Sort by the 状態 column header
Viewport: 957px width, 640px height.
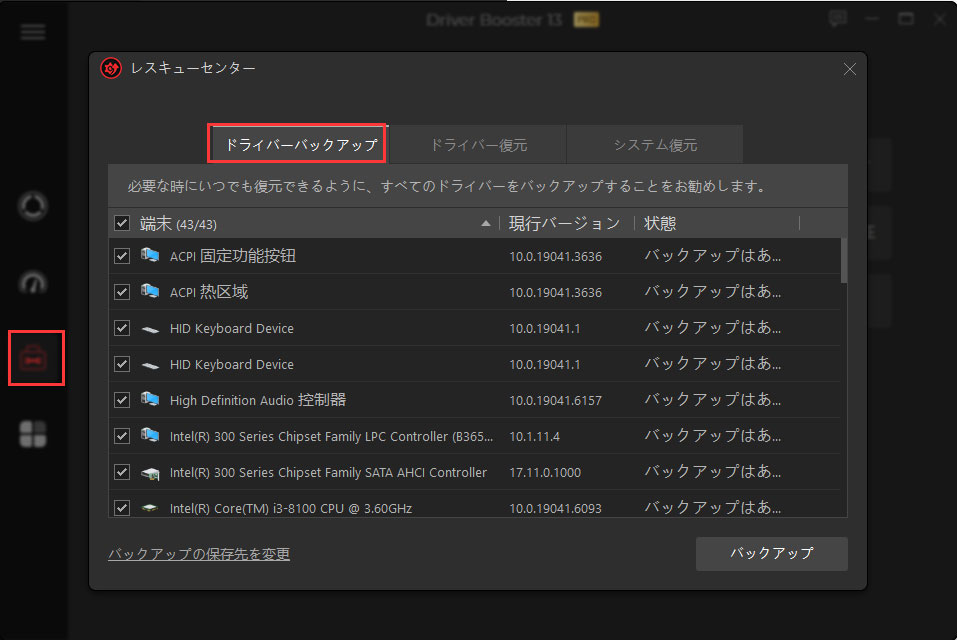pos(660,223)
